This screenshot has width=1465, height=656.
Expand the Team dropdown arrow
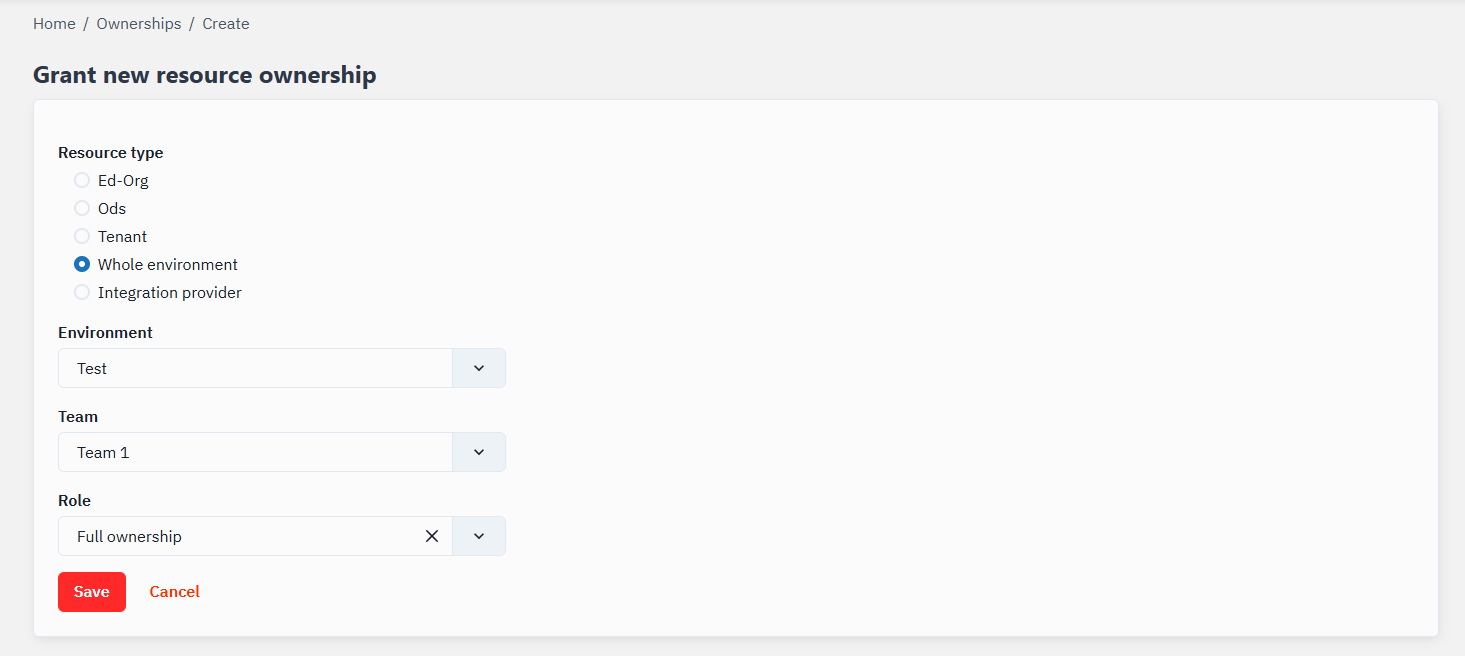[479, 452]
